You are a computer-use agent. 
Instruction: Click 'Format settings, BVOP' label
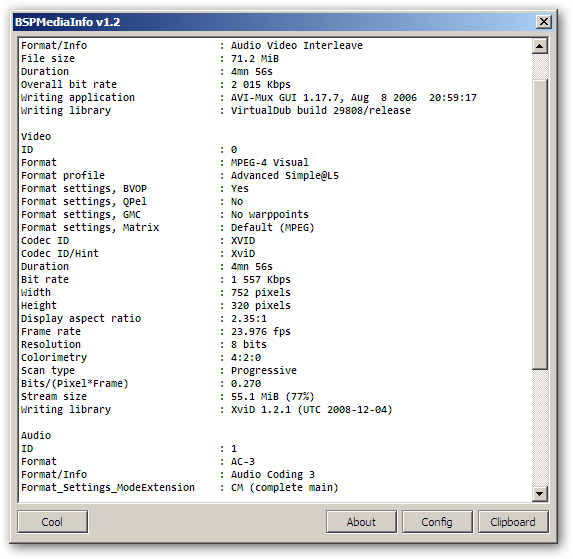84,189
